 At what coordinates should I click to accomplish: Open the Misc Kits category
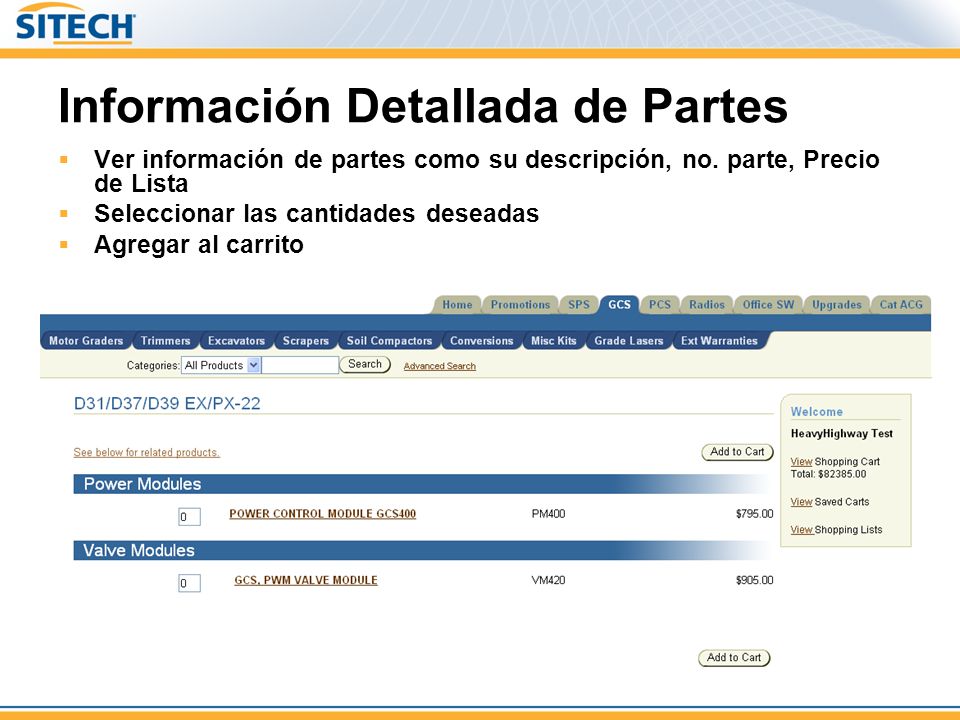[553, 341]
